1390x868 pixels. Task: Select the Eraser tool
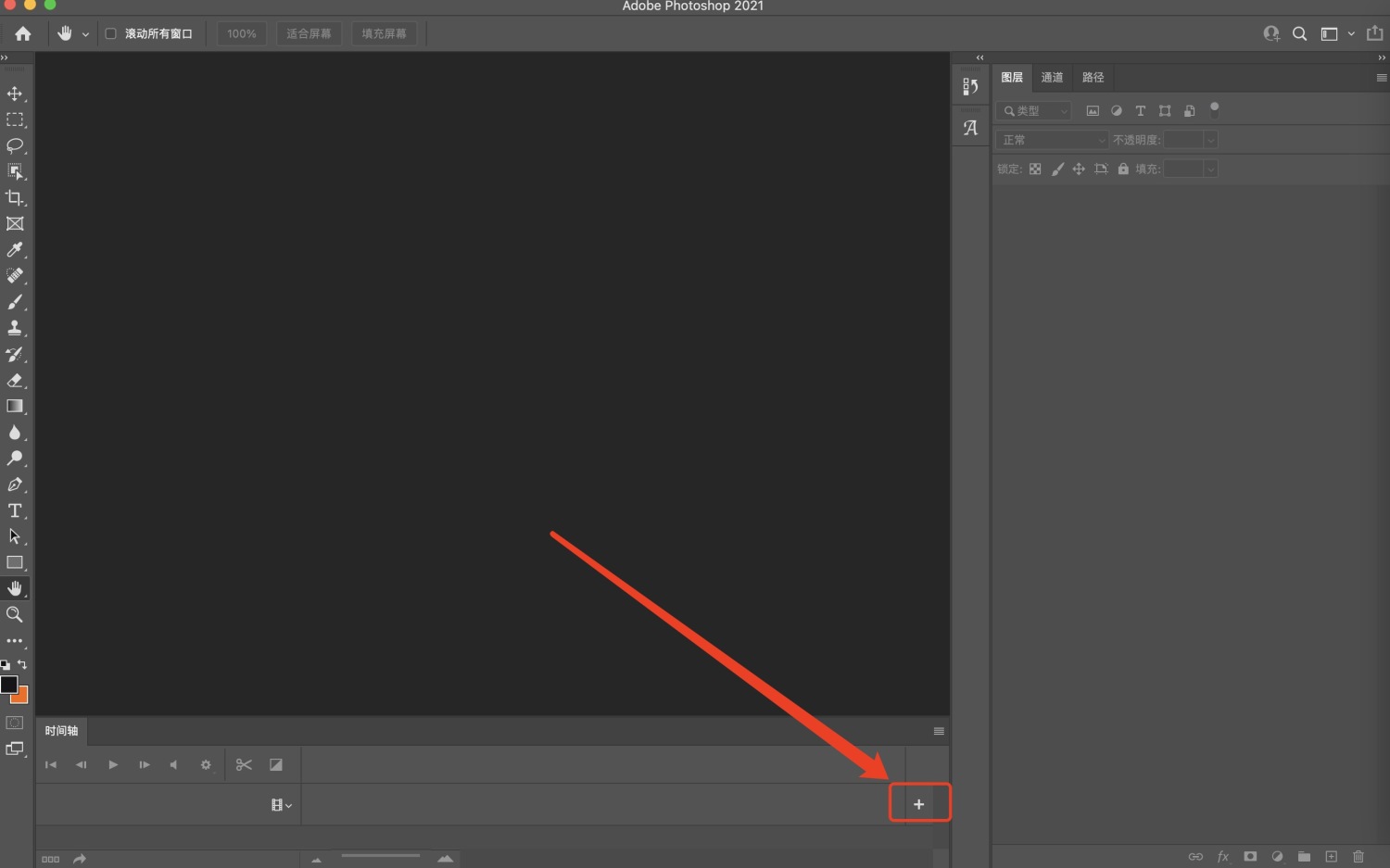coord(15,380)
